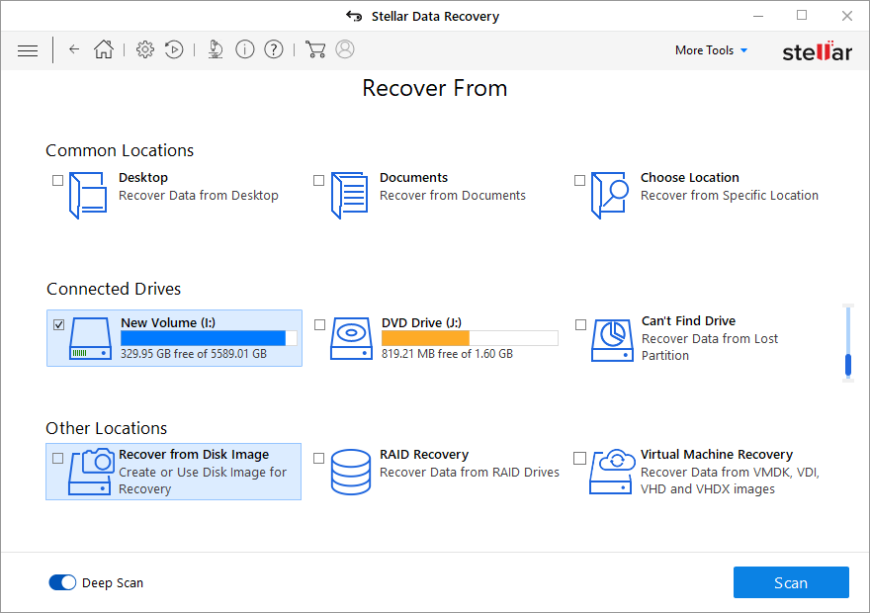The image size is (870, 613).
Task: Click the Choose Location magnifier icon
Action: 609,195
